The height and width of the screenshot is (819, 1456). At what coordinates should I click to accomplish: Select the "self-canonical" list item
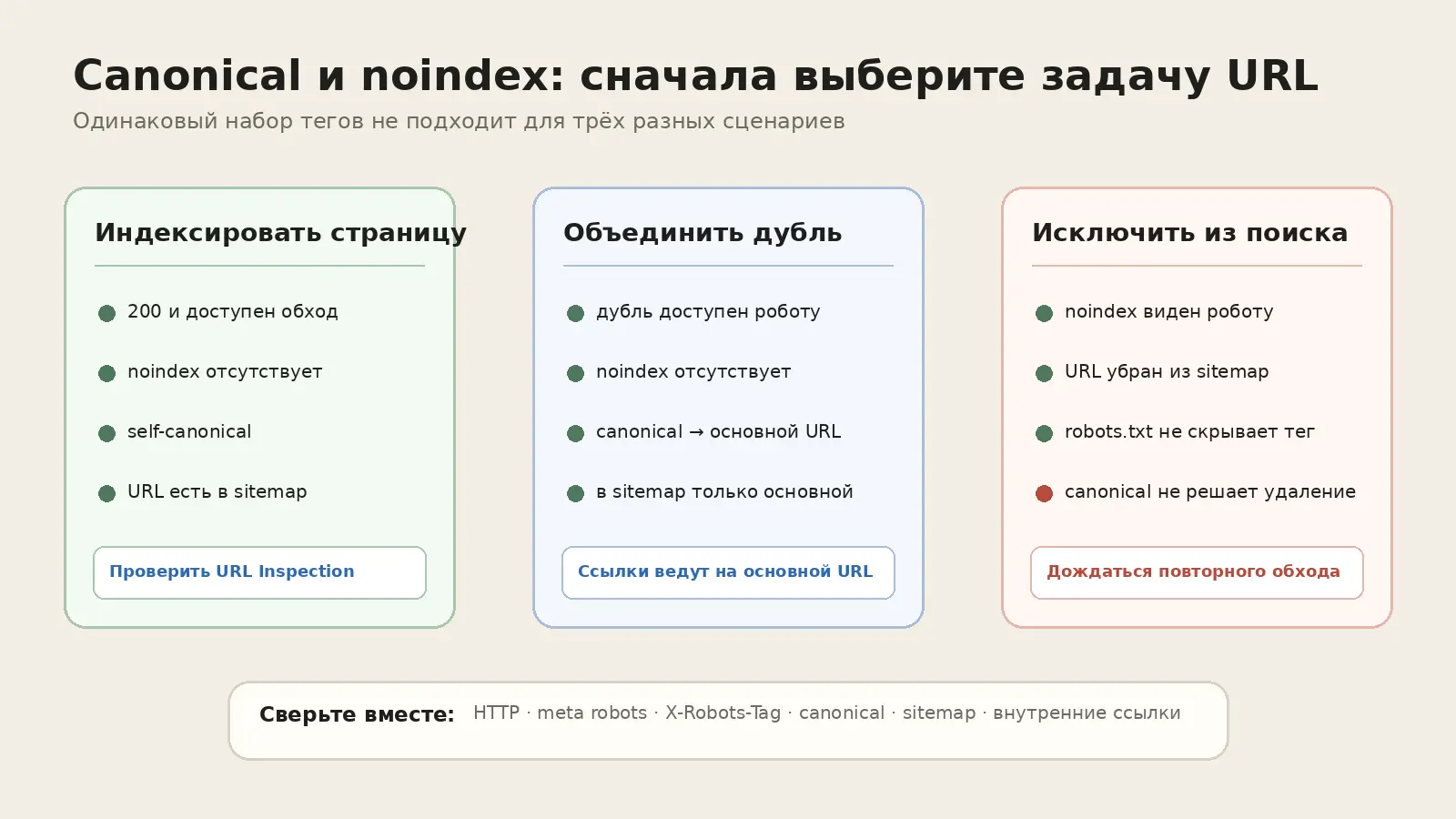[175, 432]
